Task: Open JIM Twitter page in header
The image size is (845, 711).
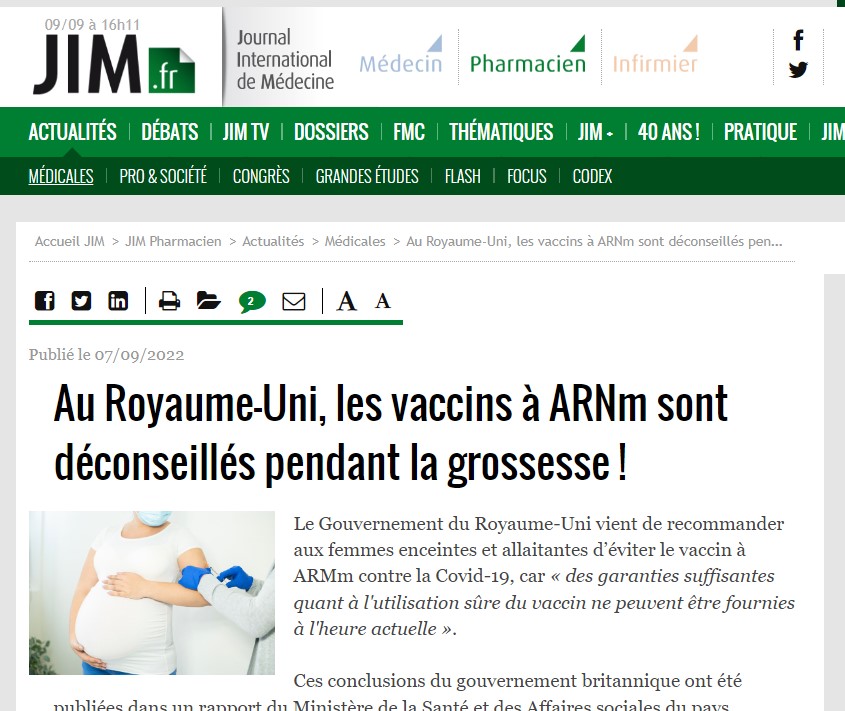Action: (798, 70)
